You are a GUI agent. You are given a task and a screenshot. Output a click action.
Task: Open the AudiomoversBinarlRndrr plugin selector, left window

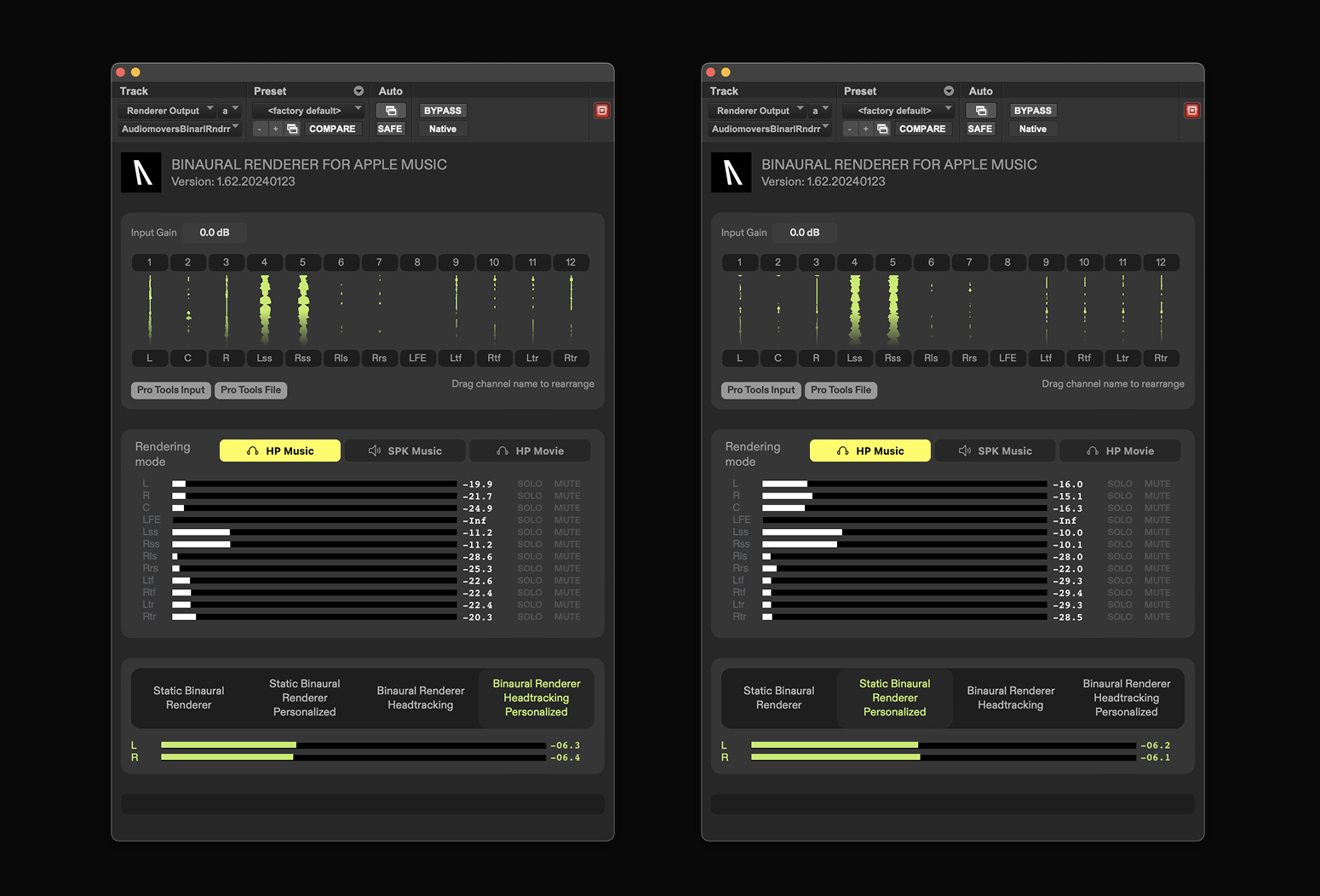tap(180, 129)
